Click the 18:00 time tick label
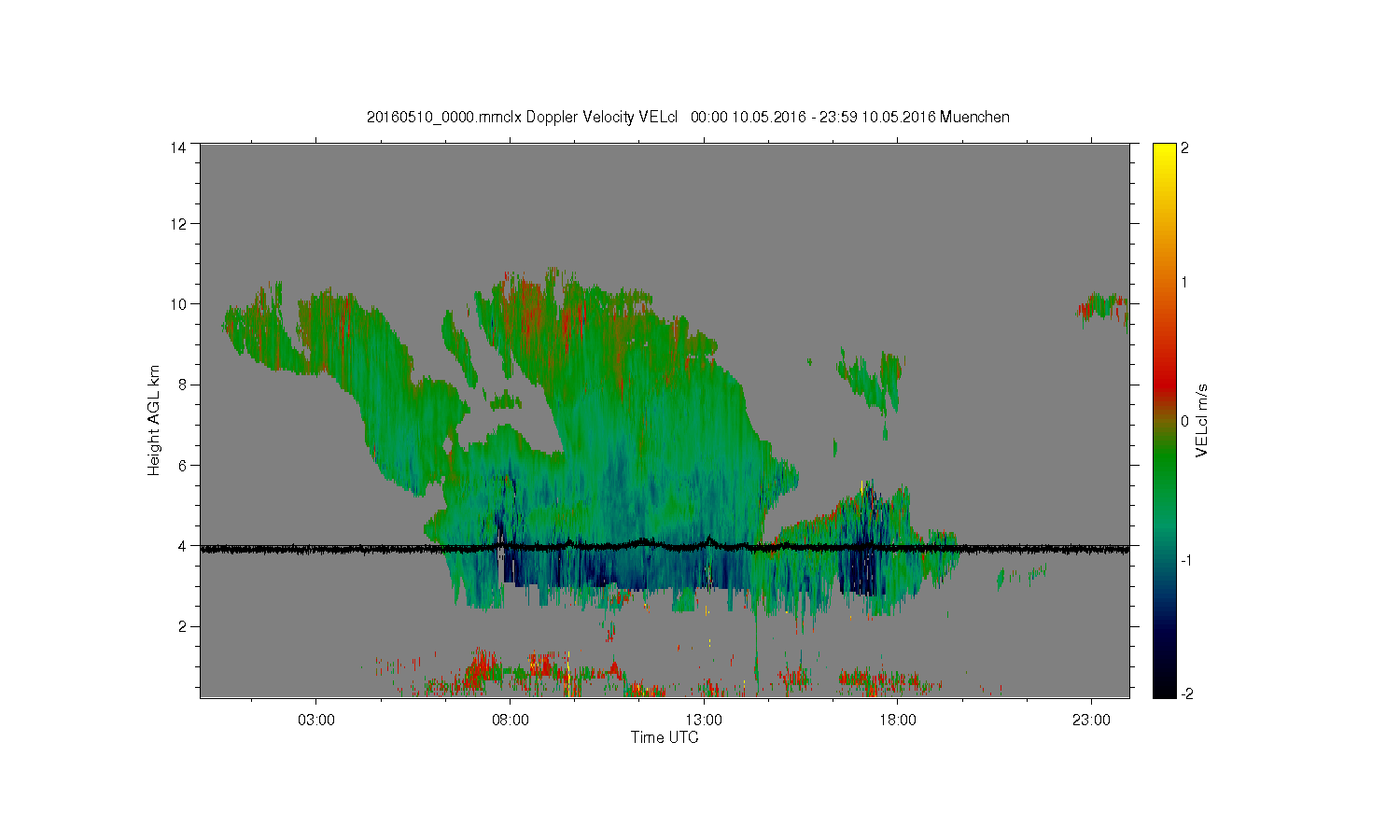The height and width of the screenshot is (840, 1400). pyautogui.click(x=898, y=720)
